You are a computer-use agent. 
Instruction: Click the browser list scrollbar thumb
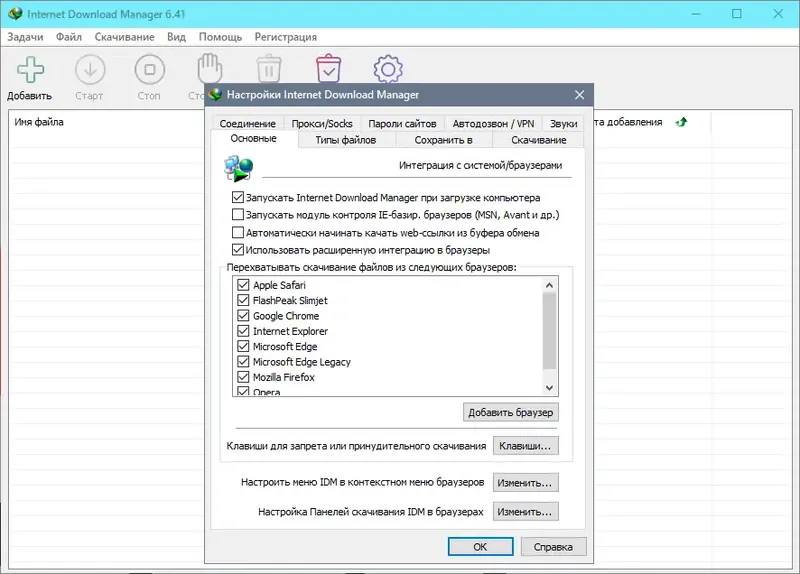549,331
